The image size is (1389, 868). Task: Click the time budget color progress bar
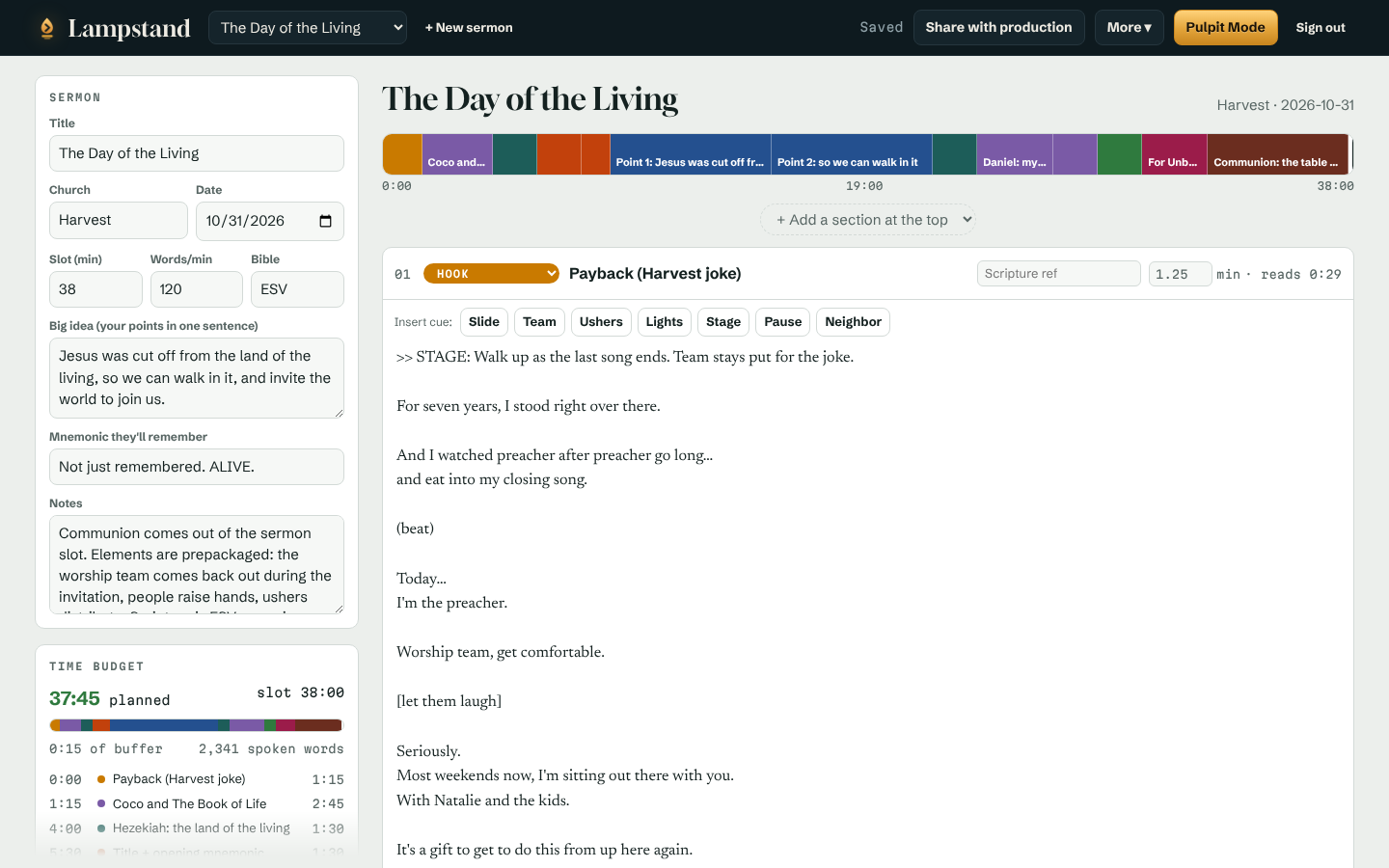197,725
